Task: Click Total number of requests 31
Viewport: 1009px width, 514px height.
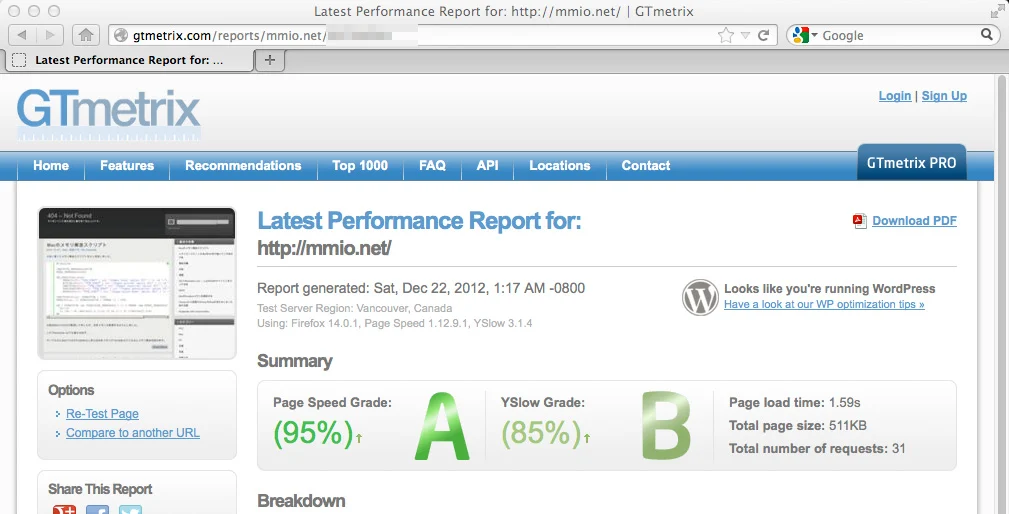Action: tap(817, 448)
